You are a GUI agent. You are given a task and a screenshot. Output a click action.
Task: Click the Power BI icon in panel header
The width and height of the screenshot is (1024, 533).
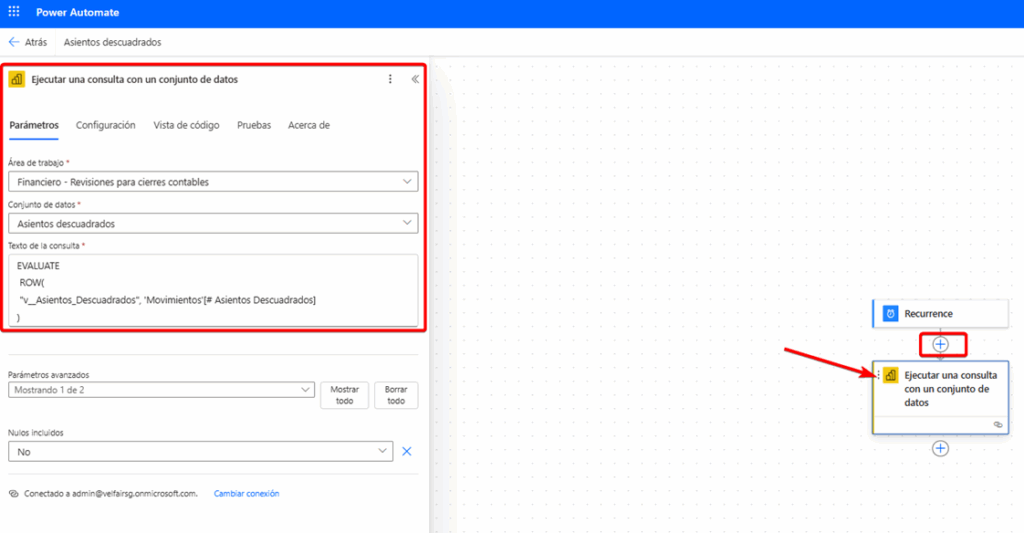tap(17, 79)
